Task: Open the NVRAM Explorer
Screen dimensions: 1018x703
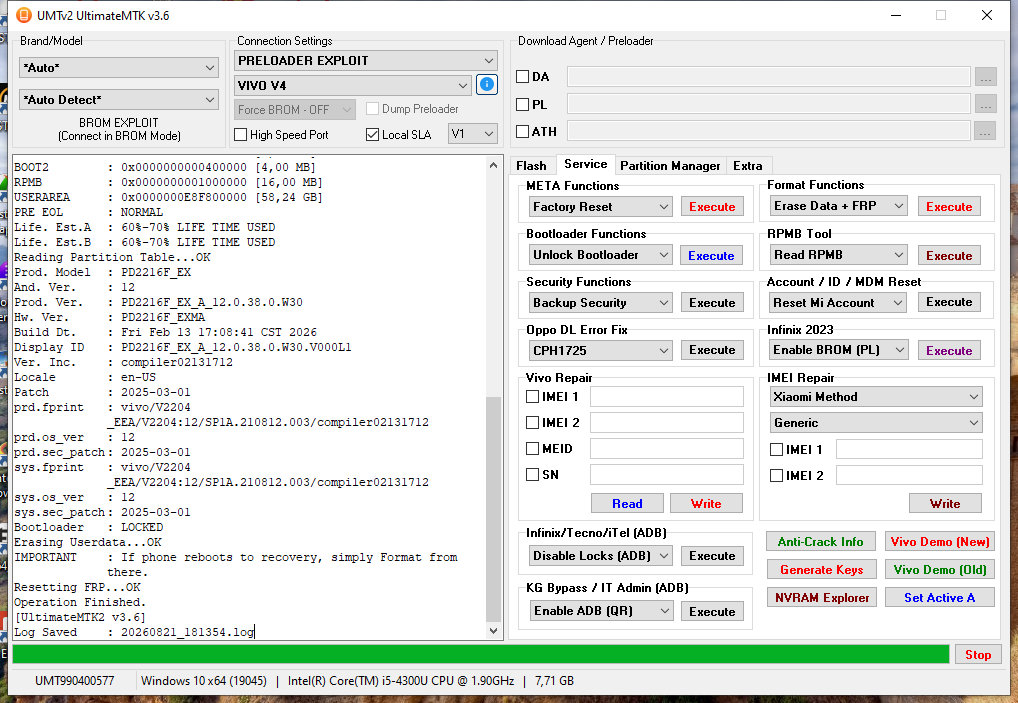Action: (x=821, y=597)
